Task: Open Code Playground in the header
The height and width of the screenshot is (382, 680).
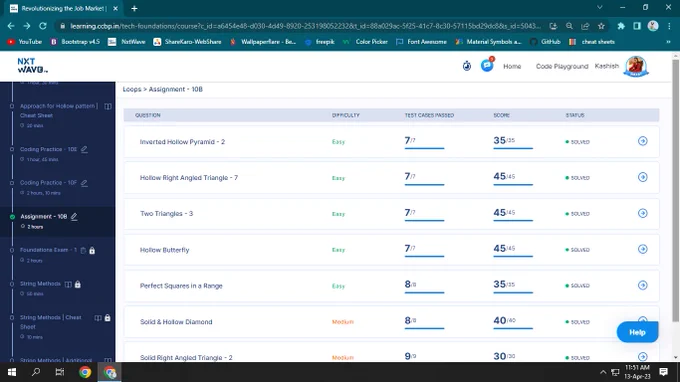Action: 562,66
